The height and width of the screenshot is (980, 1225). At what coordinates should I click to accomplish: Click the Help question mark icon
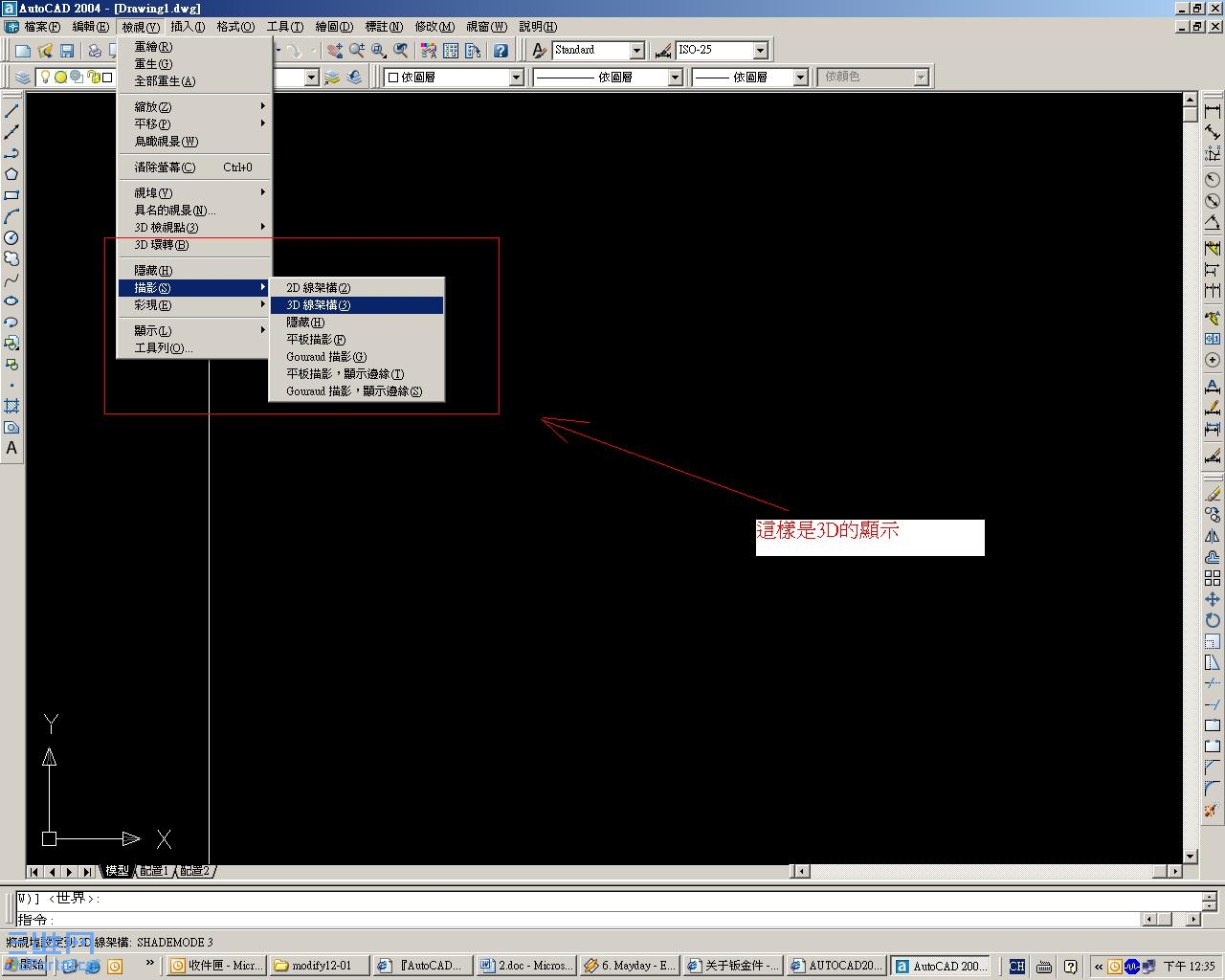click(x=501, y=51)
